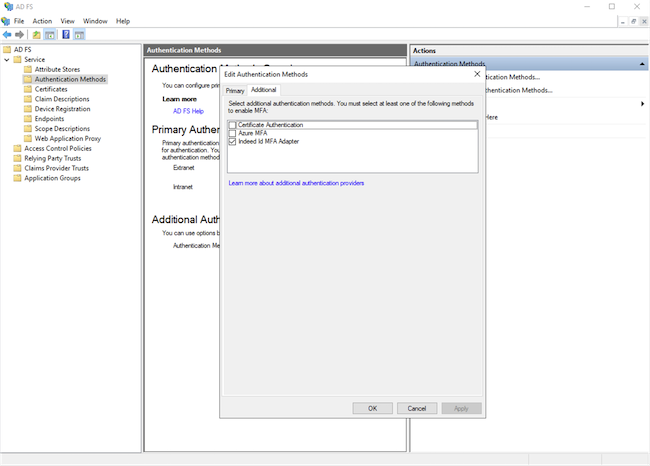
Task: Click the Back arrow toolbar icon
Action: pos(7,35)
